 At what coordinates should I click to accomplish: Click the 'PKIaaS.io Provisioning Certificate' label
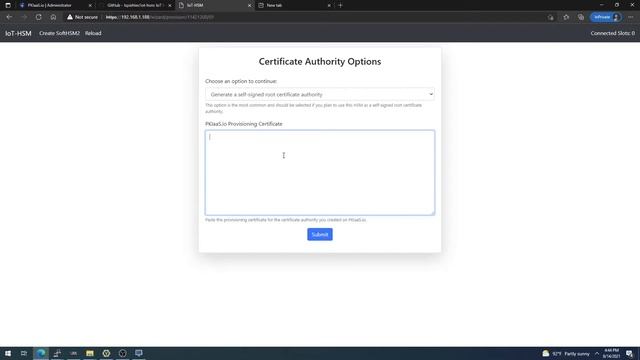244,124
